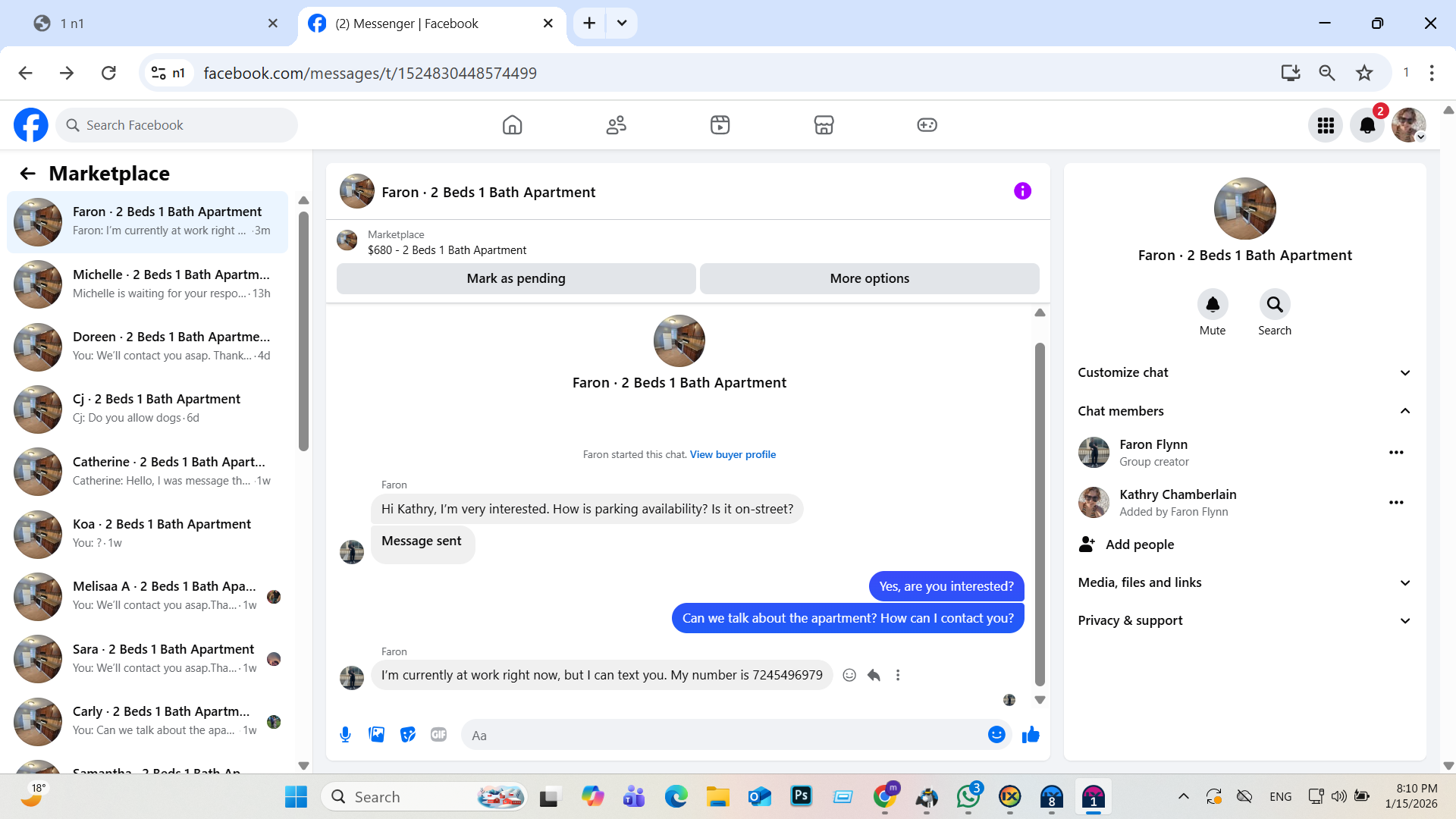Open the GIF picker icon
This screenshot has height=819, width=1456.
point(438,734)
